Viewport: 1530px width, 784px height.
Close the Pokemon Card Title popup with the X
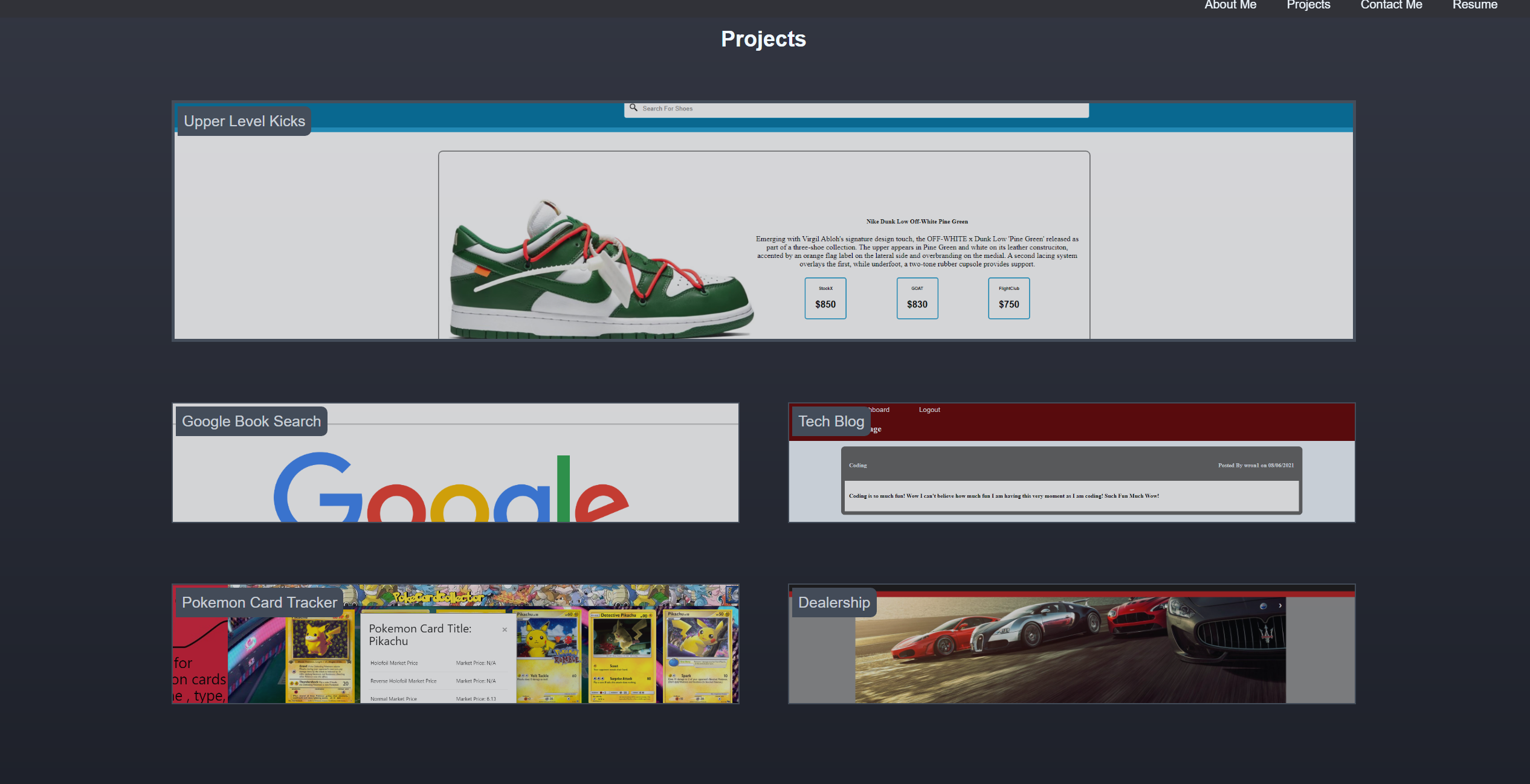click(505, 629)
